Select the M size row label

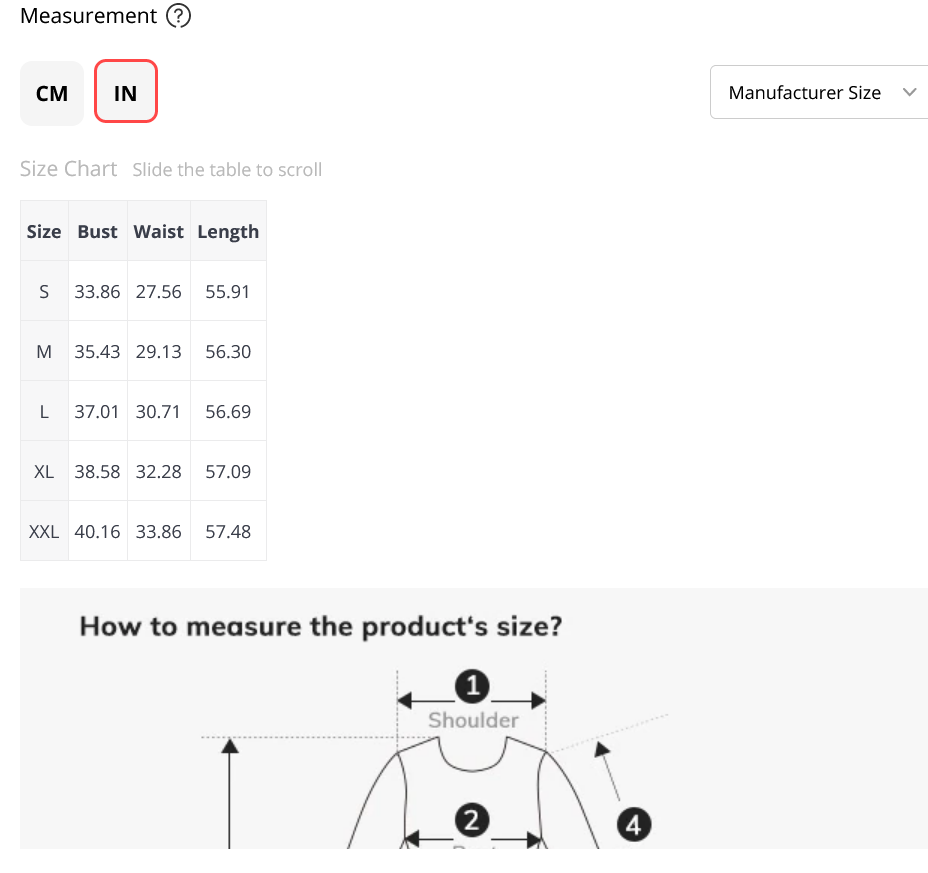tap(44, 352)
